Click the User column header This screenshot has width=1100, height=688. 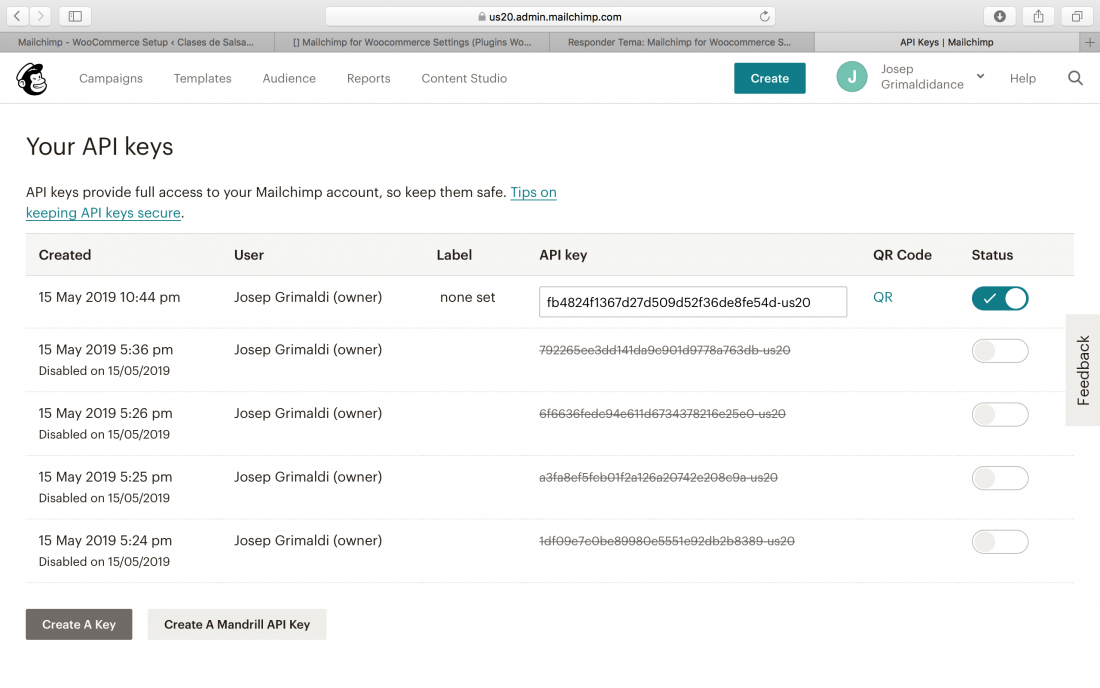[249, 255]
